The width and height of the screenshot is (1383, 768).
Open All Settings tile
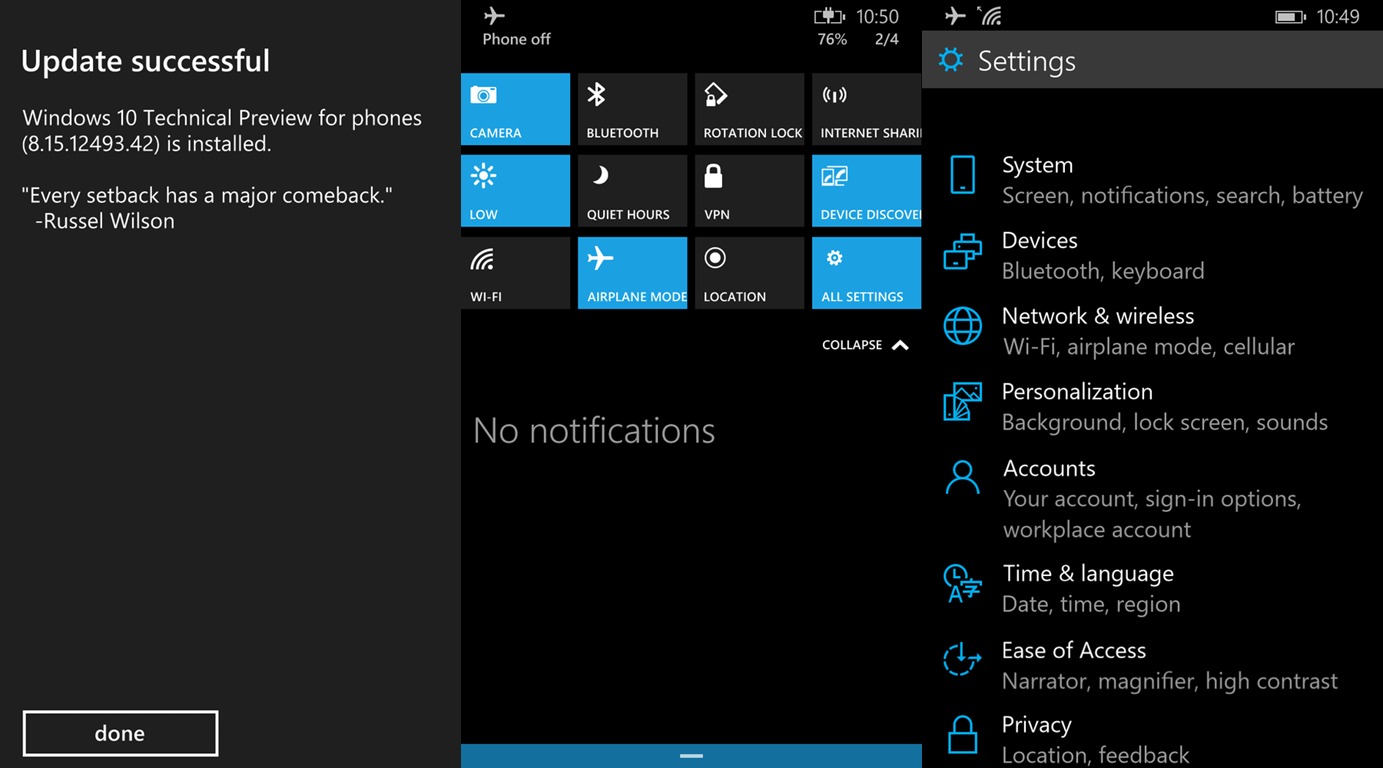pos(866,273)
